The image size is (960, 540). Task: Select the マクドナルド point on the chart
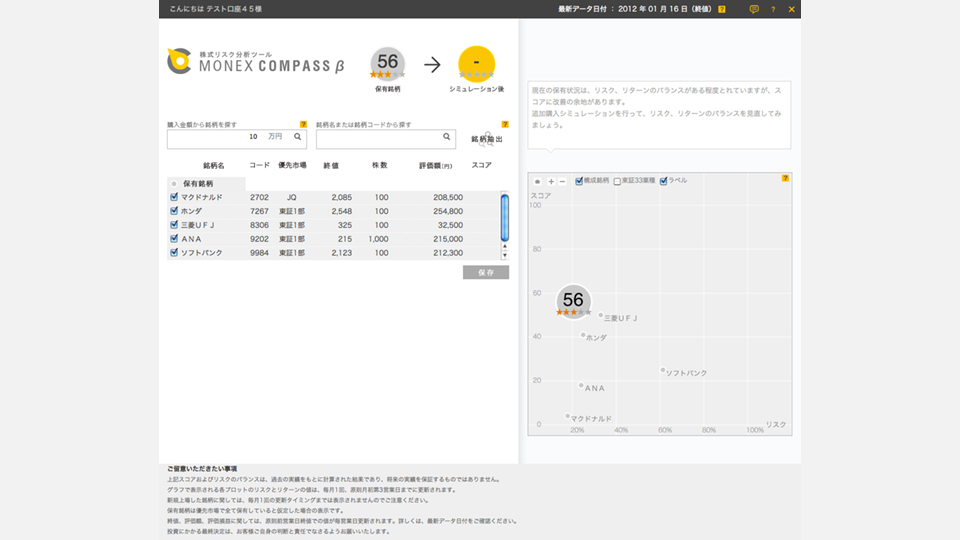[568, 416]
